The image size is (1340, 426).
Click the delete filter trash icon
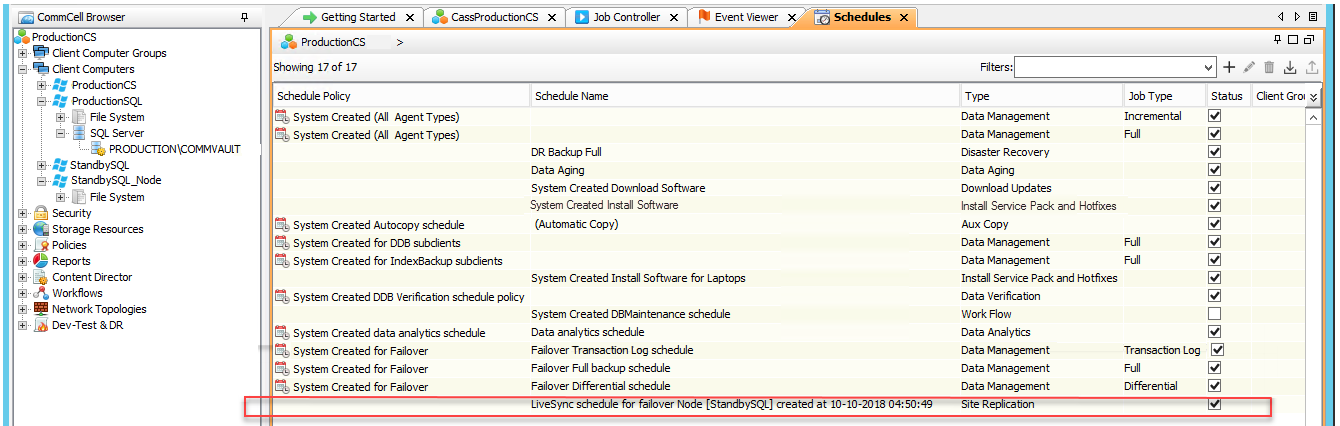point(1269,67)
